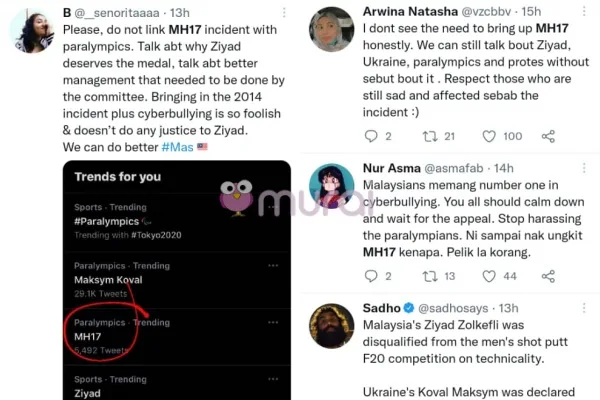The width and height of the screenshot is (600, 400).
Task: Like Nur Asma's tweet with 44 likes
Action: (x=489, y=276)
